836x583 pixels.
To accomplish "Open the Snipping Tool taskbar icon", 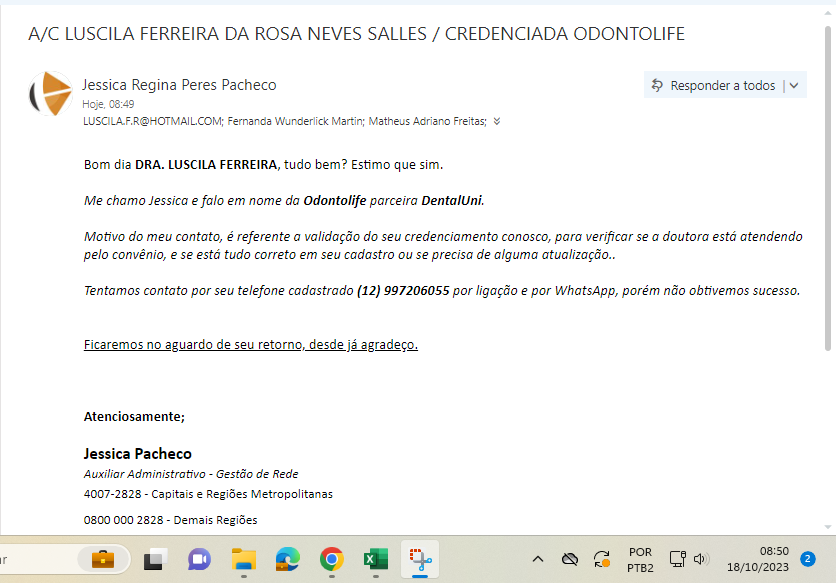I will pyautogui.click(x=420, y=560).
